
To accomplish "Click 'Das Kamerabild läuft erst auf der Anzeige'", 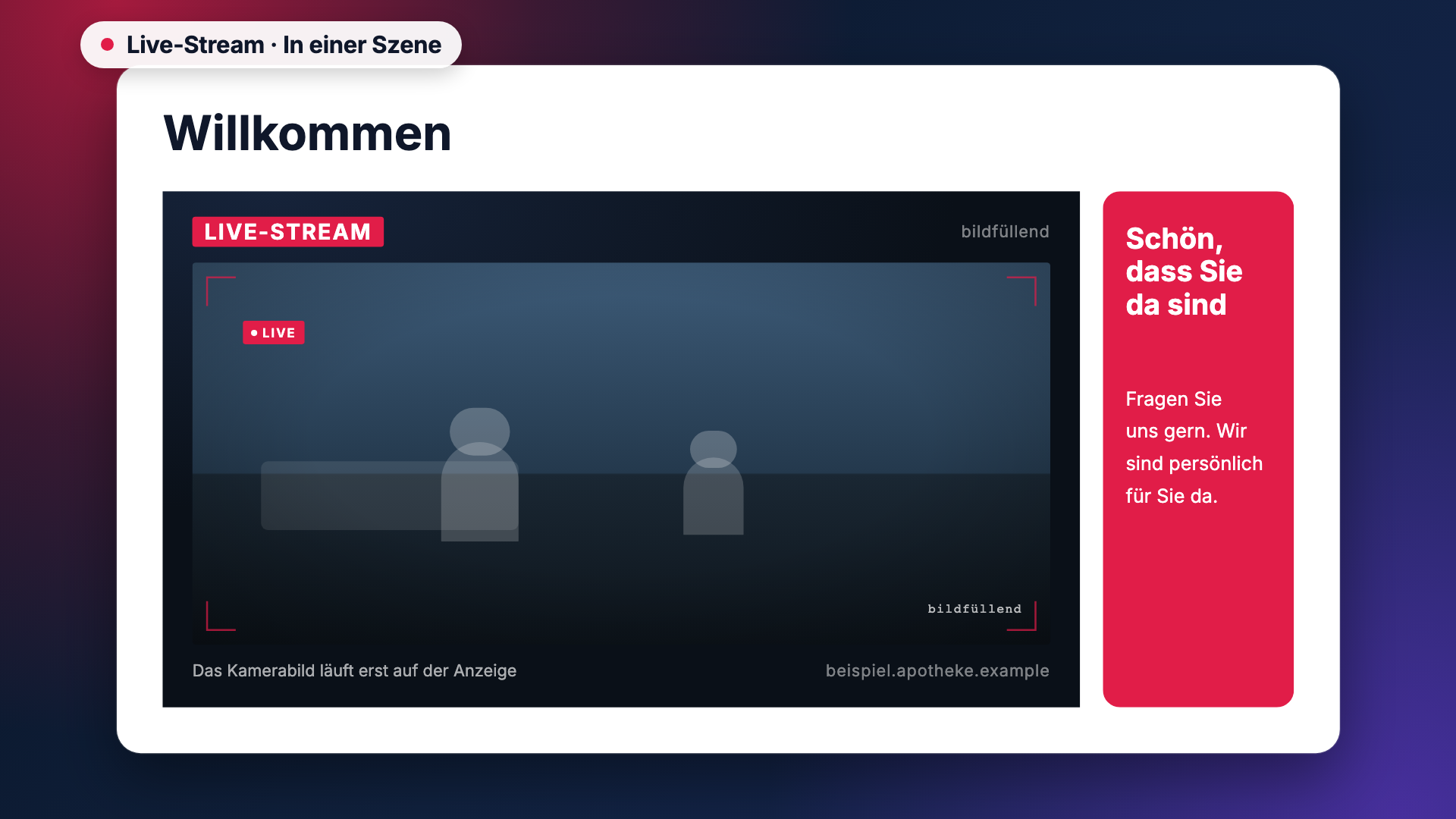I will (354, 670).
